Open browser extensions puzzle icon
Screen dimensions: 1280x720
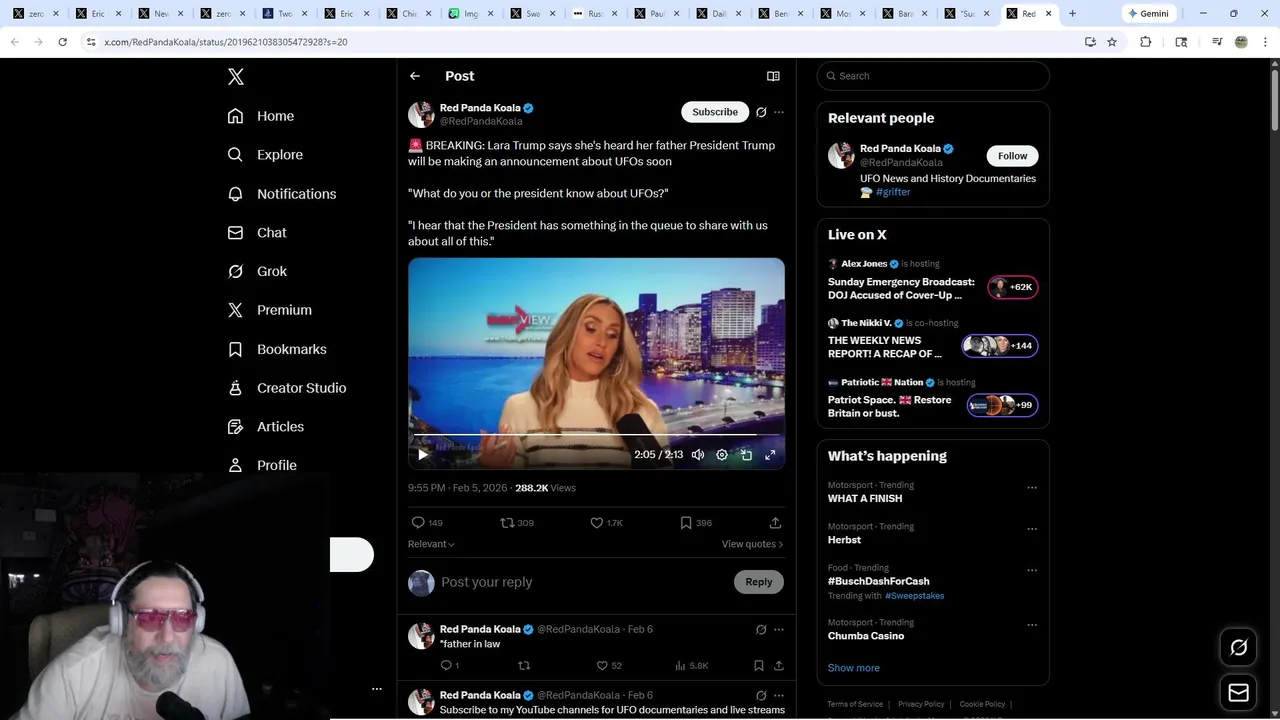tap(1146, 42)
